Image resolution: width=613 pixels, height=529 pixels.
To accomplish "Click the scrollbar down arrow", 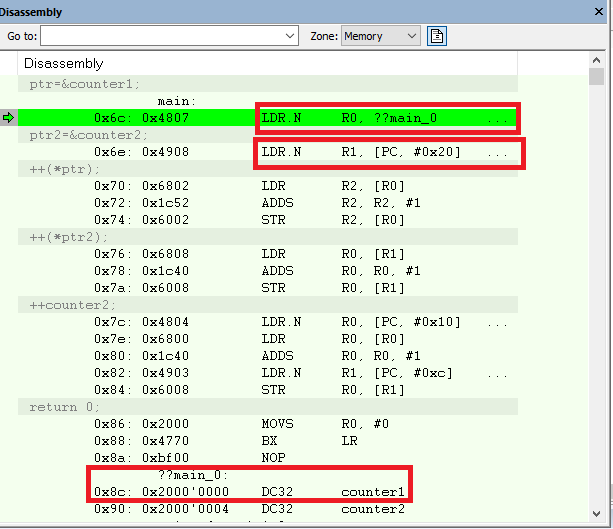I will pos(596,514).
